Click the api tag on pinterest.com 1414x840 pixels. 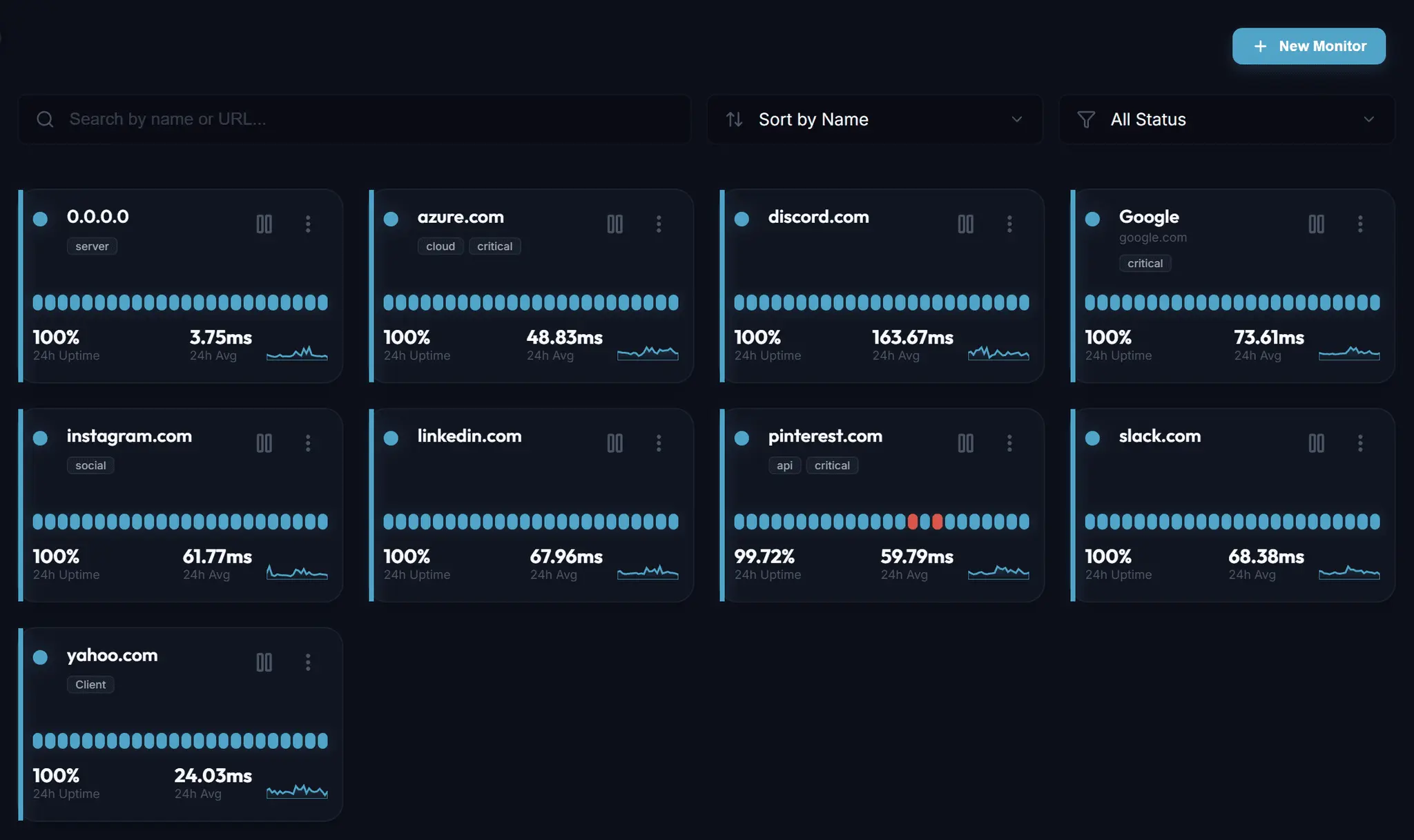pos(784,465)
